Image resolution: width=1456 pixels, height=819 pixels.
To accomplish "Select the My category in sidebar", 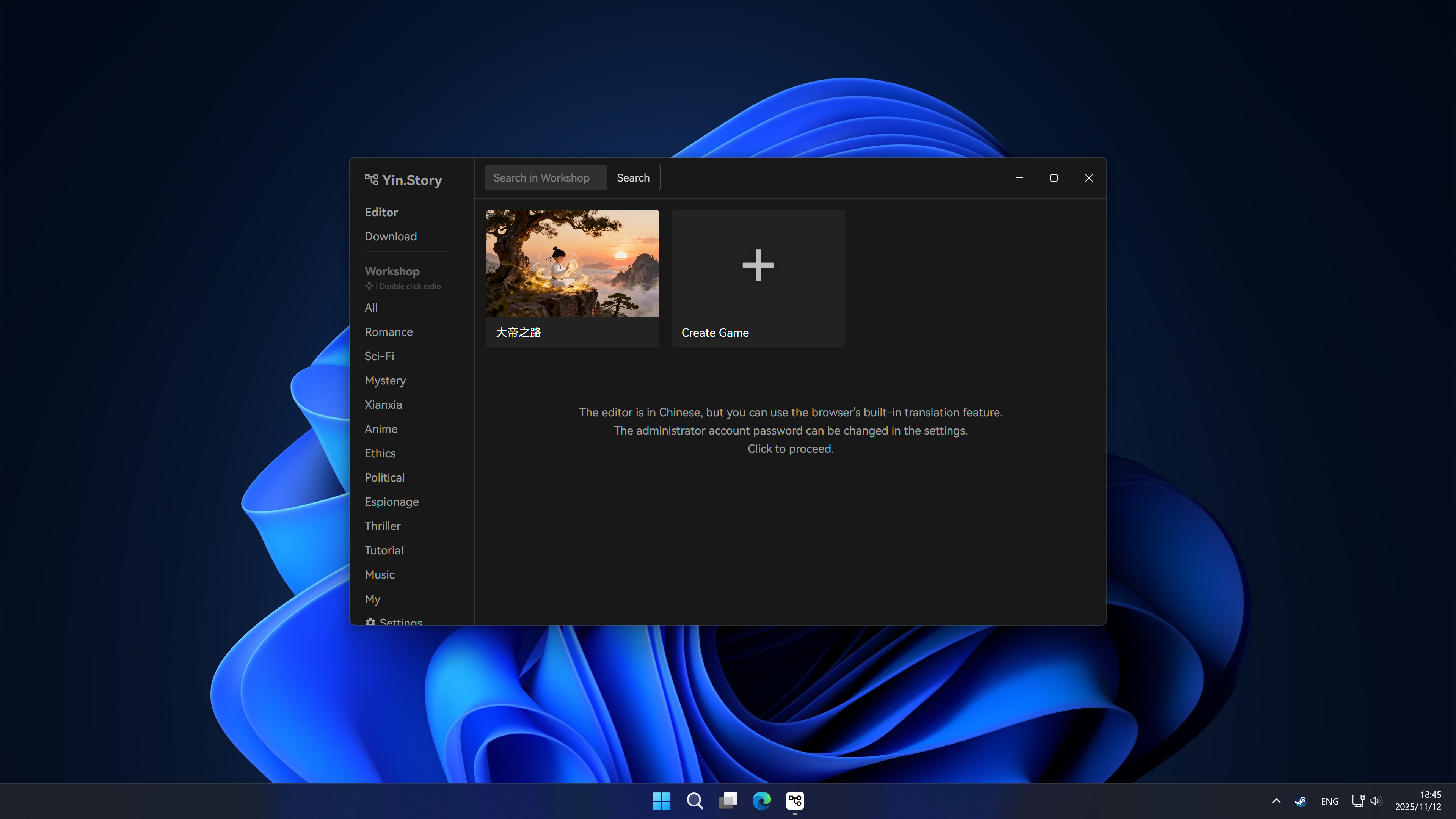I will point(372,599).
